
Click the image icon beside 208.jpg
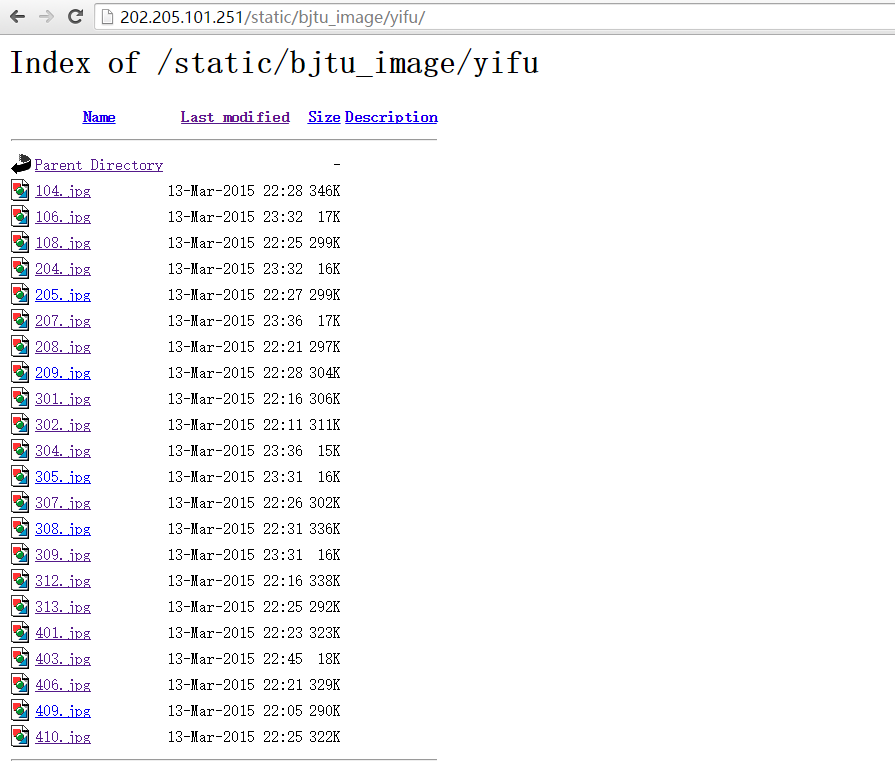click(x=20, y=346)
